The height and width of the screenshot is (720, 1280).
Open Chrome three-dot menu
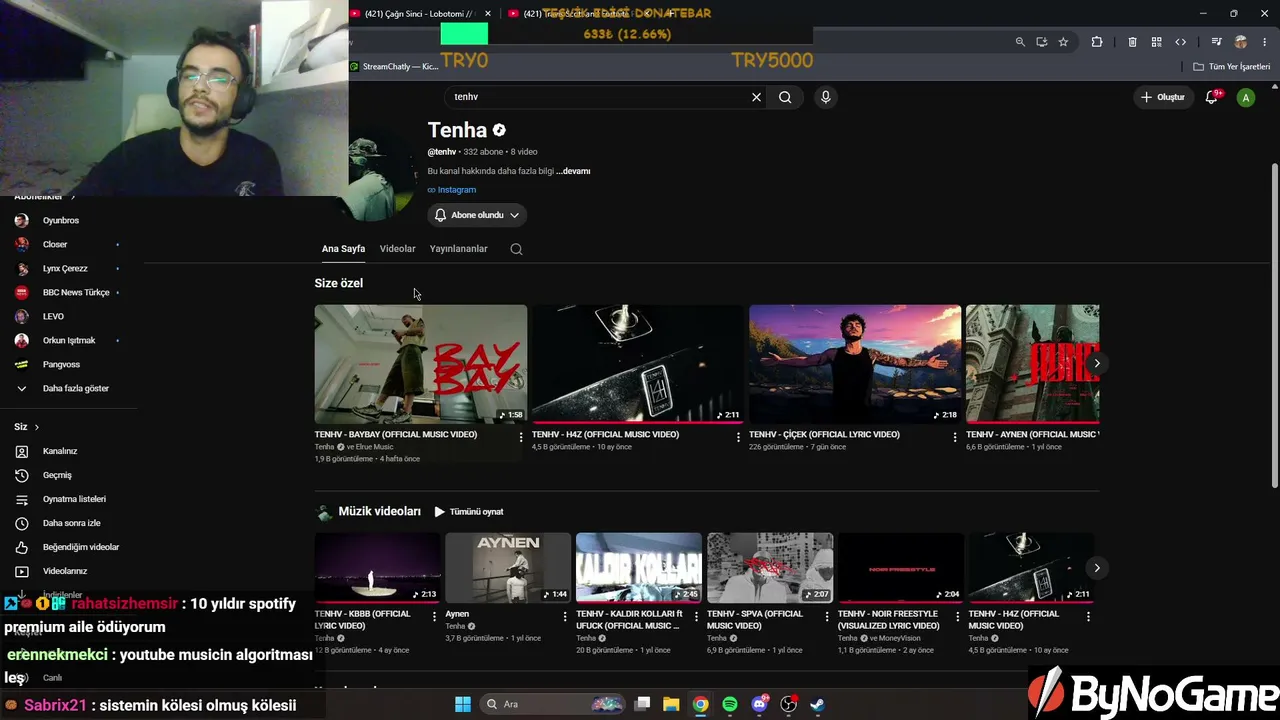1264,42
